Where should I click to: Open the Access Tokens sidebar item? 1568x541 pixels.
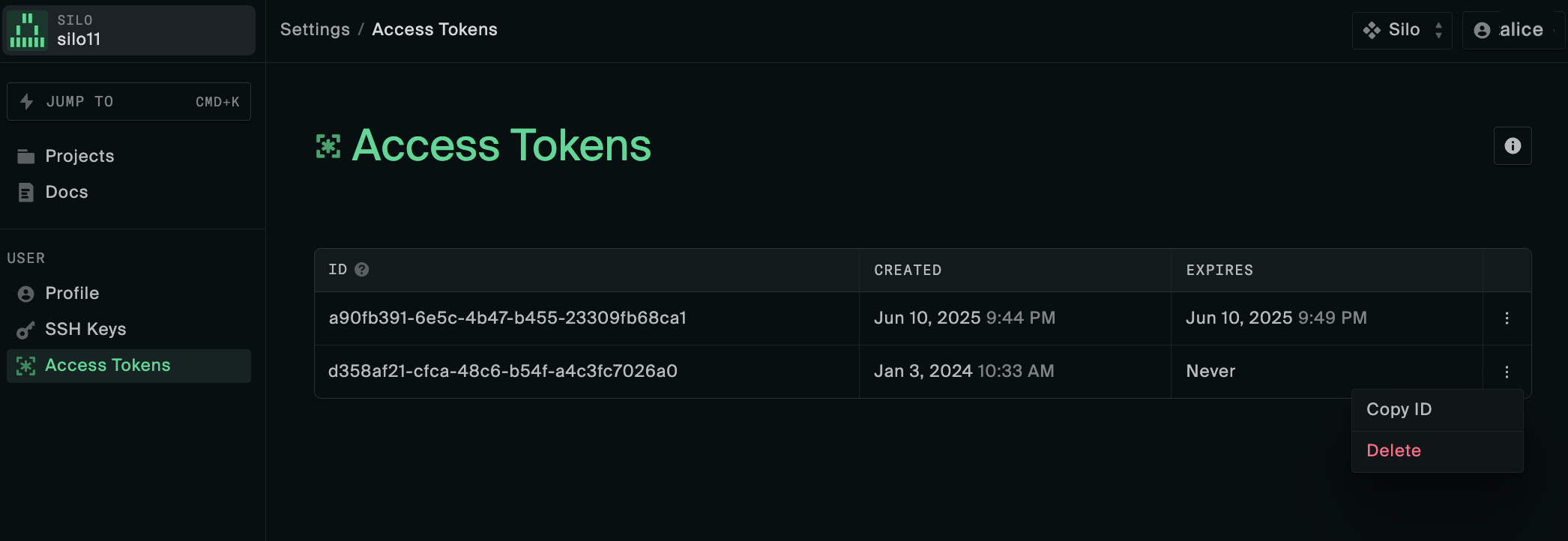[107, 366]
